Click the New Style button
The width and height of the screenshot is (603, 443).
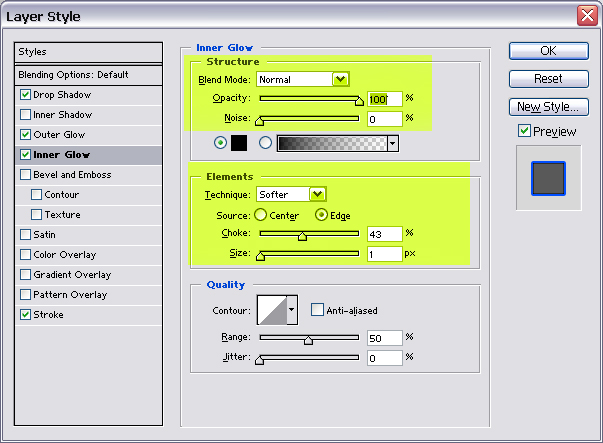tap(548, 107)
